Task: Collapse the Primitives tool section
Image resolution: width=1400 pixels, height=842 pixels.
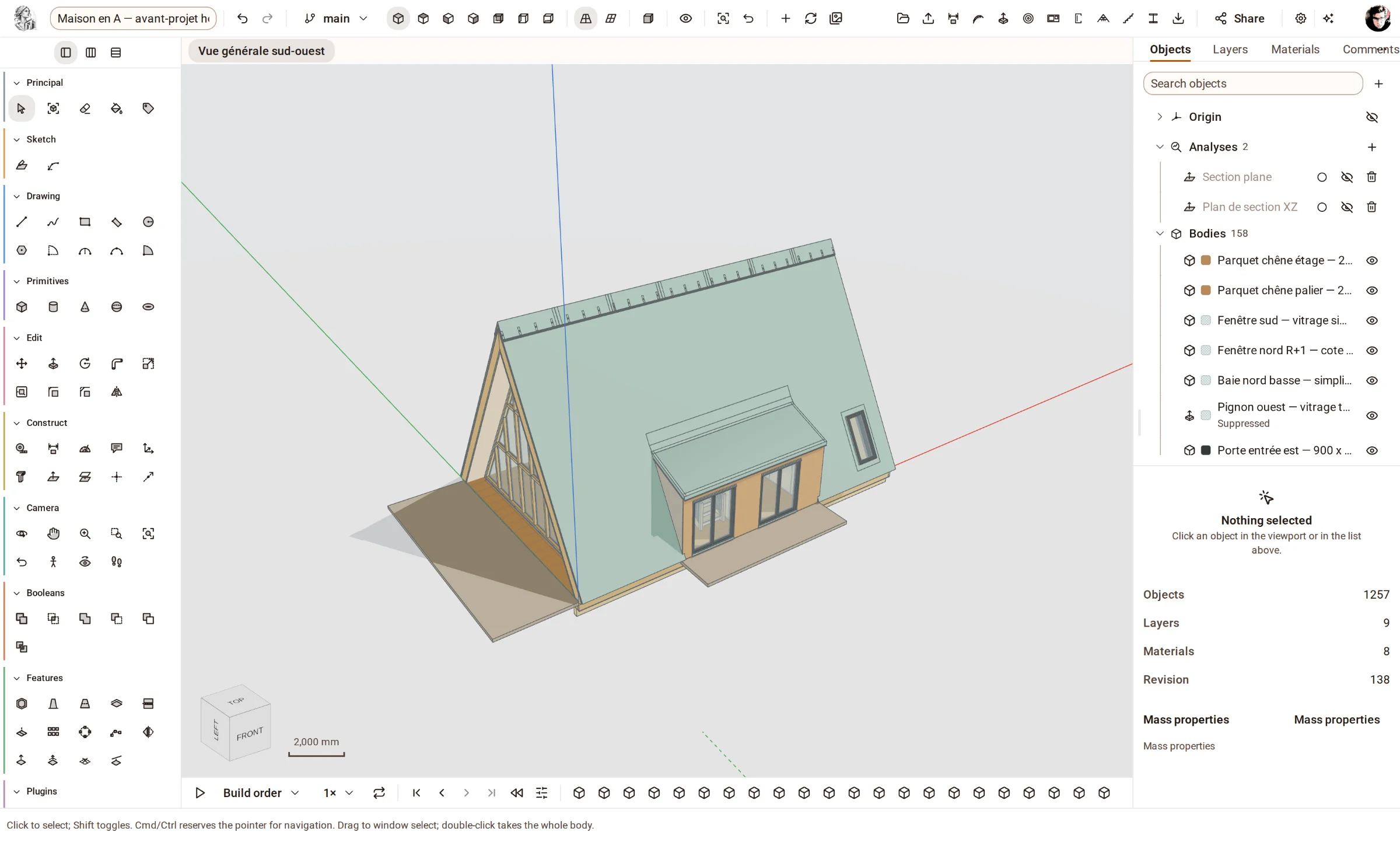Action: 17,281
